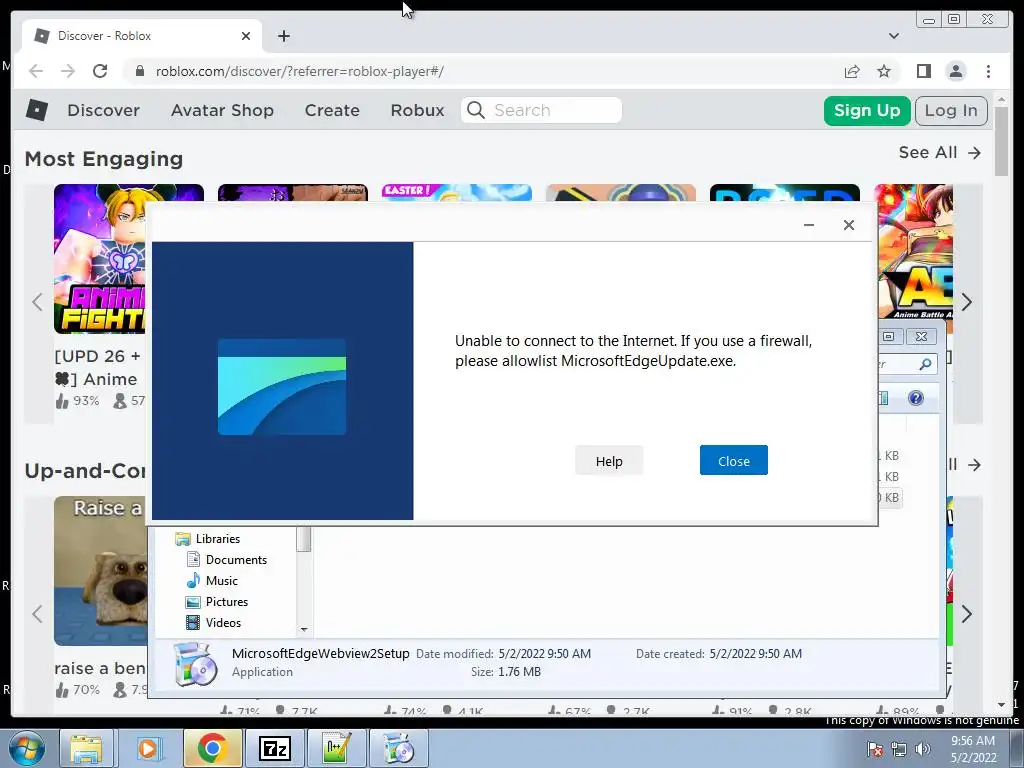This screenshot has width=1024, height=768.
Task: Reload the Roblox page
Action: (x=100, y=71)
